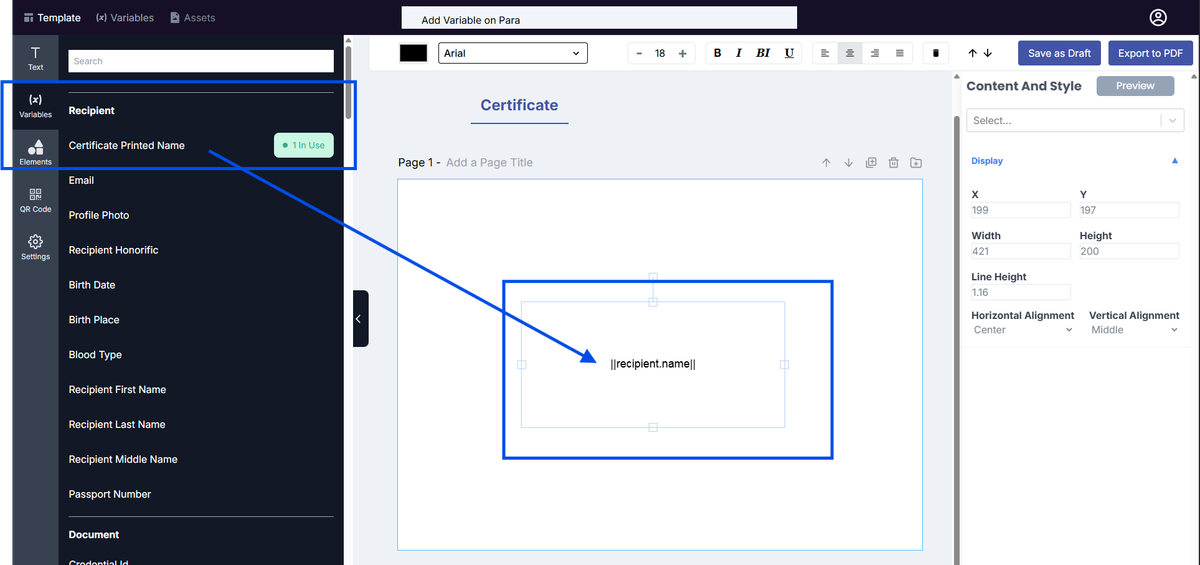Viewport: 1200px width, 565px height.
Task: Select Certificate Printed Name variable
Action: pyautogui.click(x=127, y=145)
